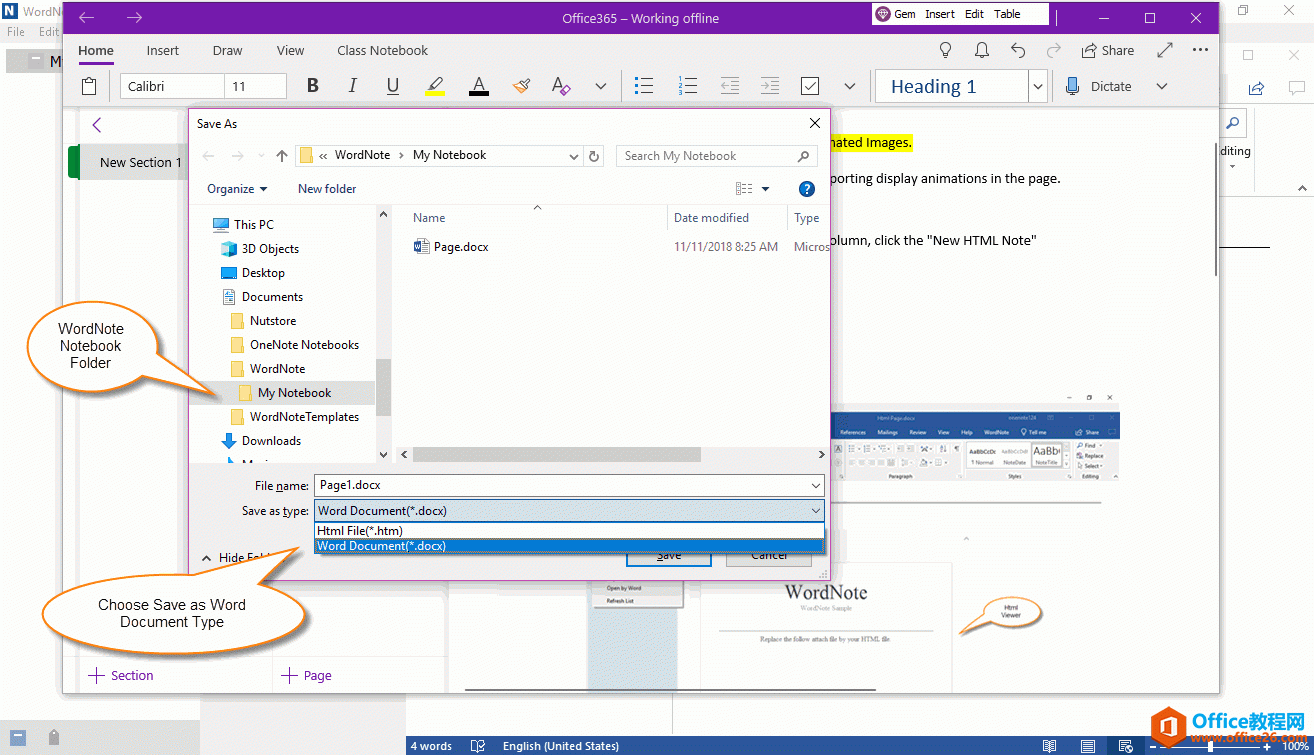
Task: Open the Draw tab
Action: (228, 50)
